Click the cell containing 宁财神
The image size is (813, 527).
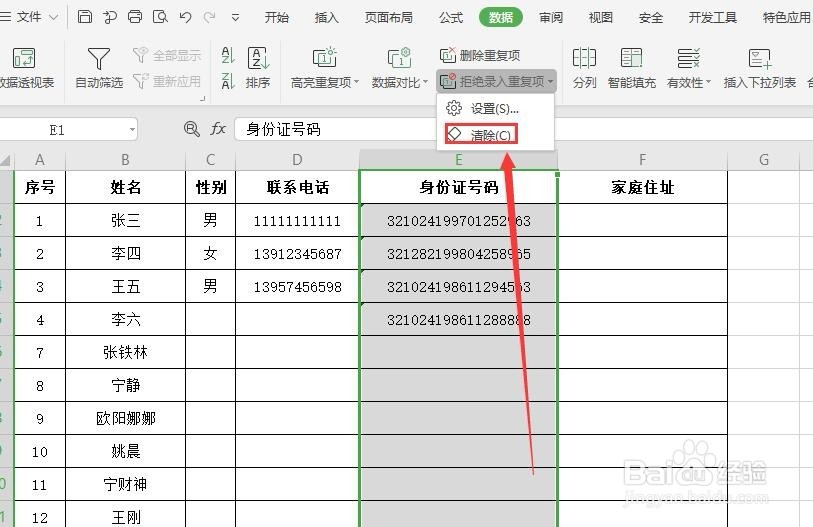point(125,484)
